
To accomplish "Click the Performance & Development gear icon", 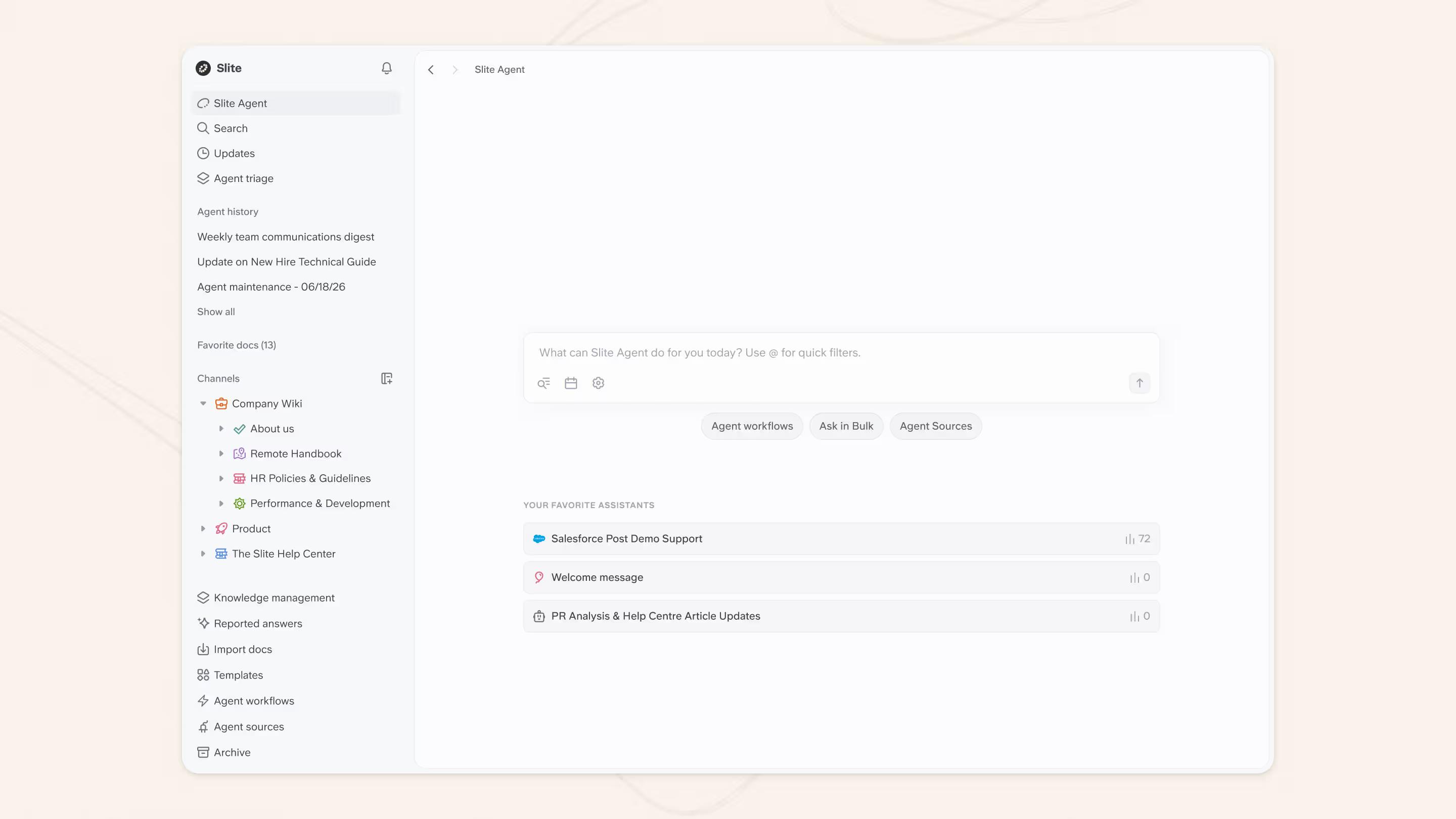I will (x=240, y=504).
